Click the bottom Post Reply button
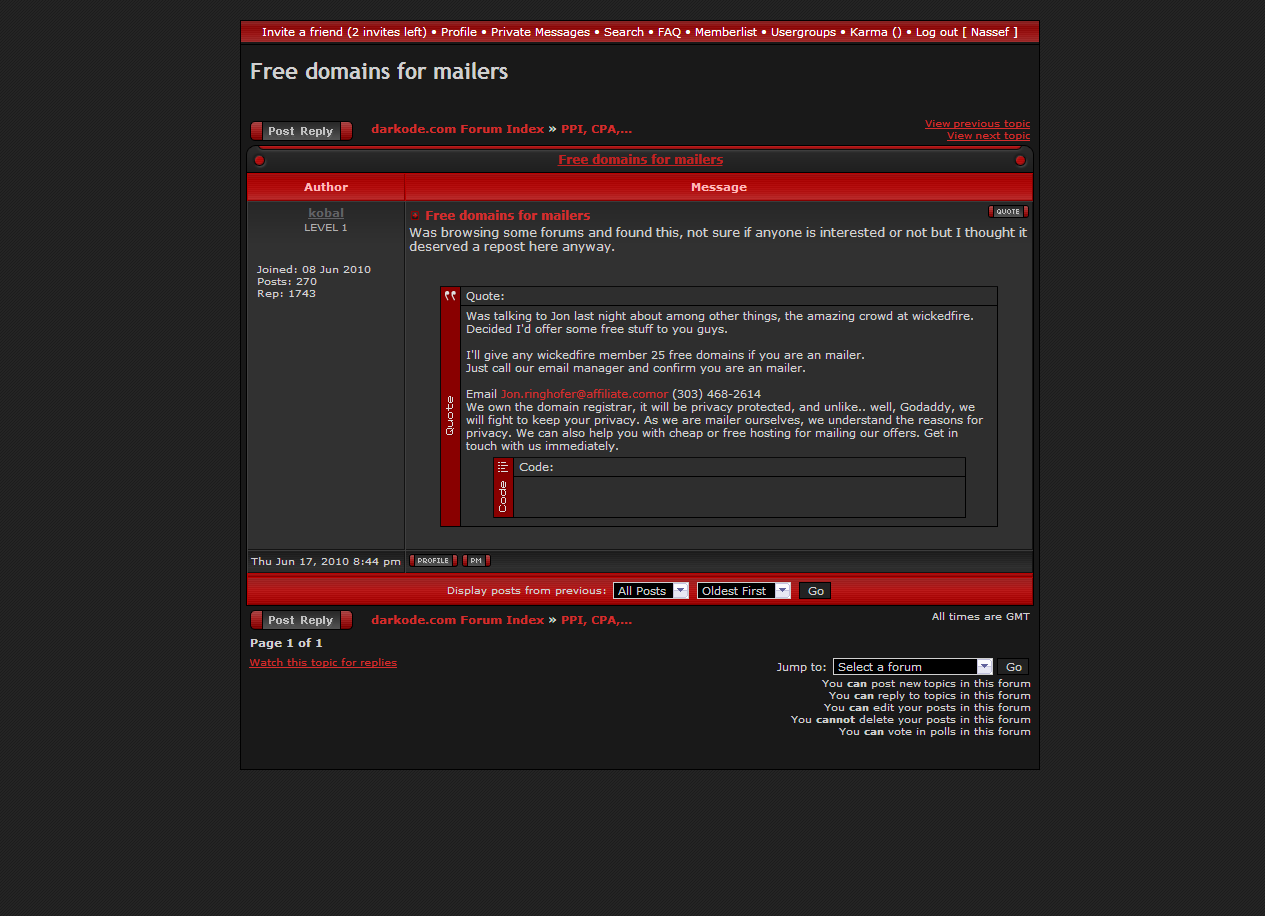This screenshot has width=1265, height=916. (x=301, y=620)
